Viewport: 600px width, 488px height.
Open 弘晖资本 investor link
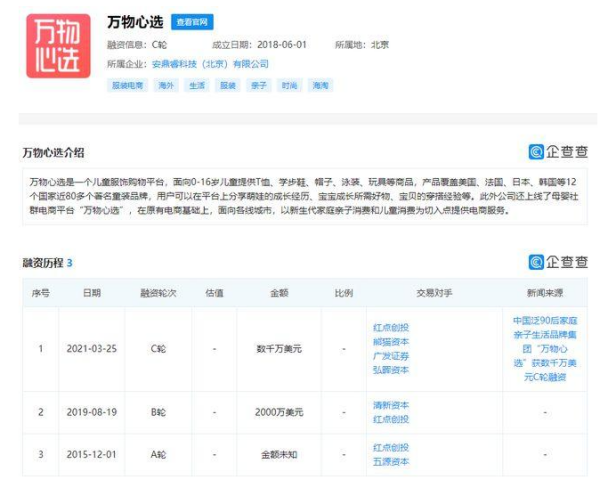[391, 369]
